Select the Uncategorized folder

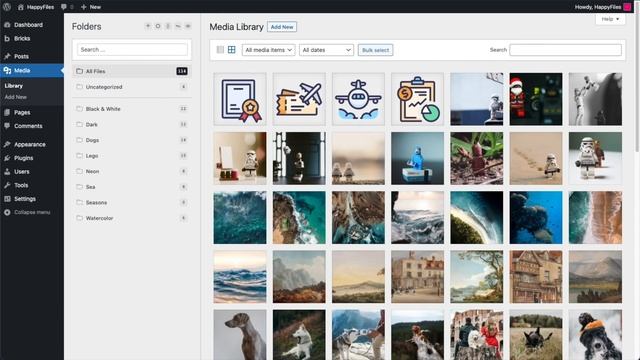point(132,87)
